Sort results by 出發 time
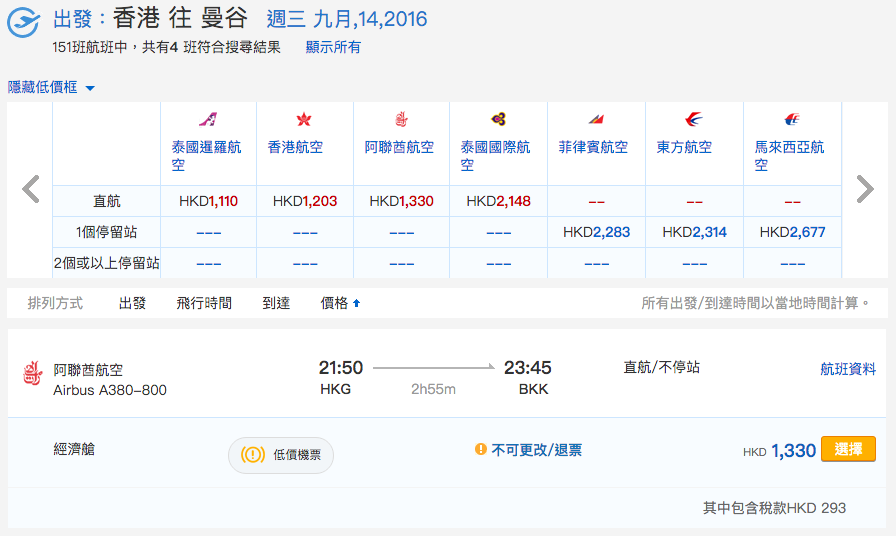This screenshot has width=896, height=536. (x=133, y=303)
